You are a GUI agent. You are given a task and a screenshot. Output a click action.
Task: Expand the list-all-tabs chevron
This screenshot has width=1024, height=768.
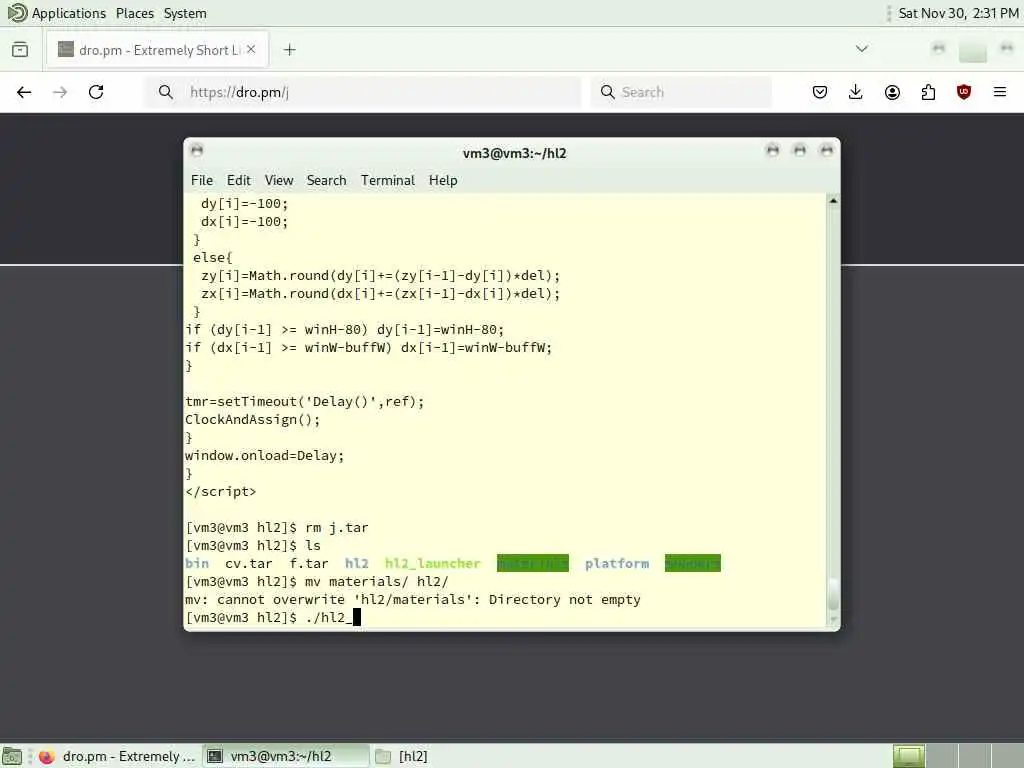(x=861, y=49)
